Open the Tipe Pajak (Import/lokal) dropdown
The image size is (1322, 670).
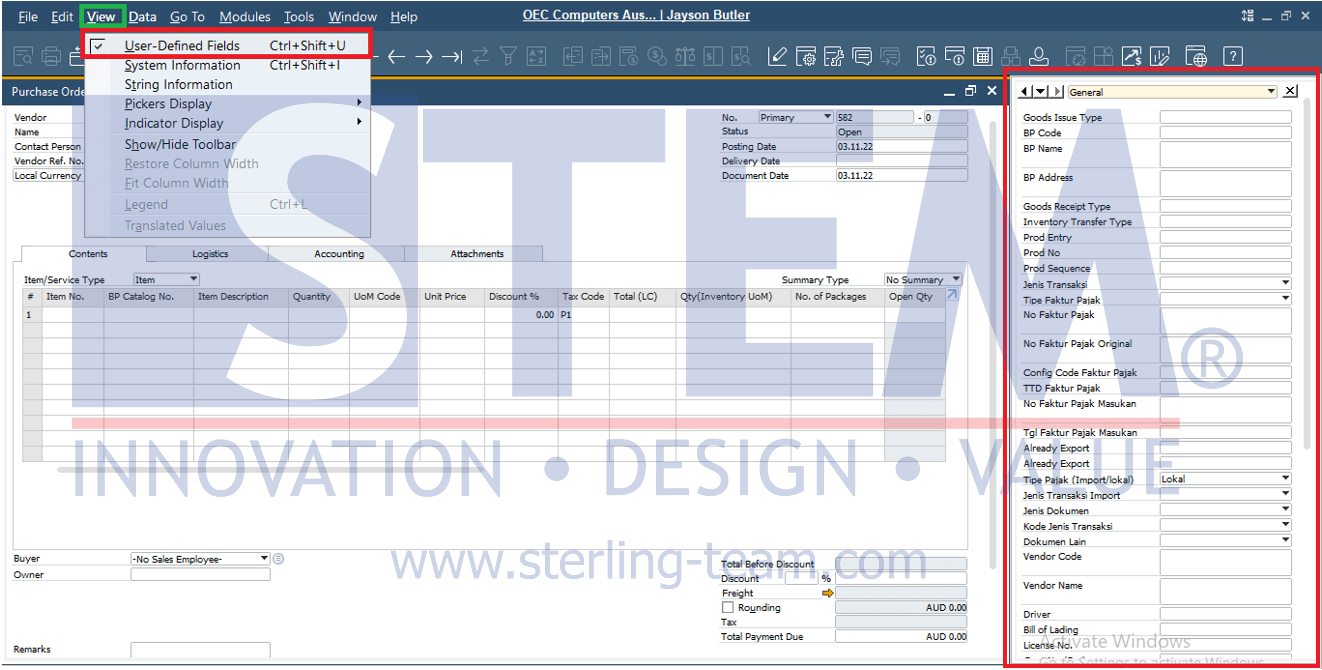point(1285,479)
